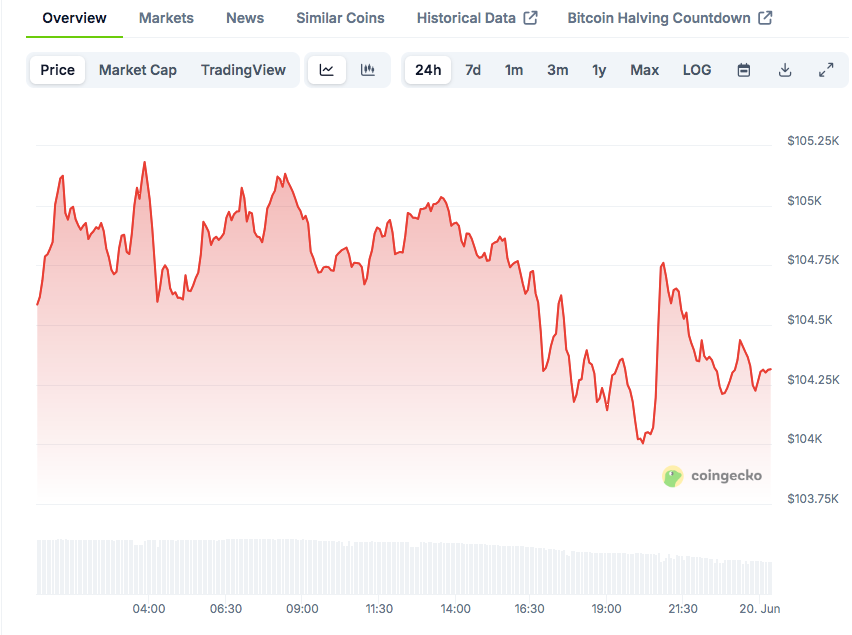Select the Market Cap chart mode
Screen dimensions: 852x635
138,70
